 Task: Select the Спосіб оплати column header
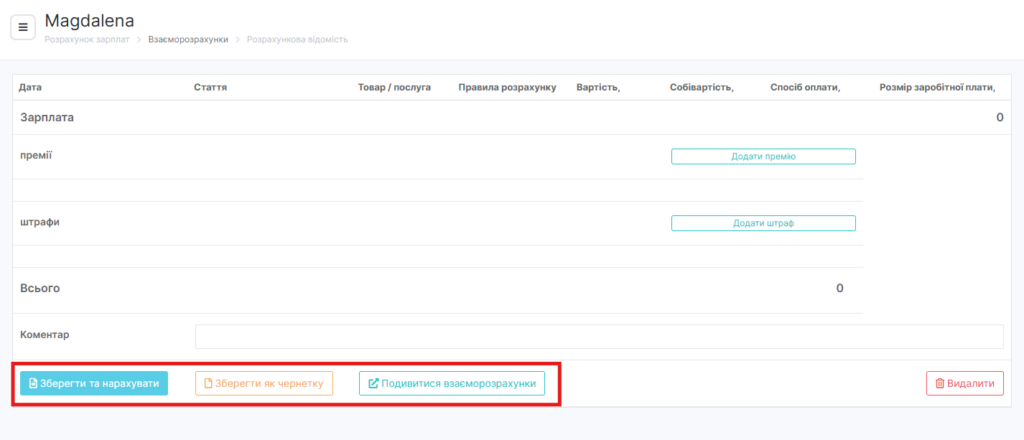pos(804,88)
